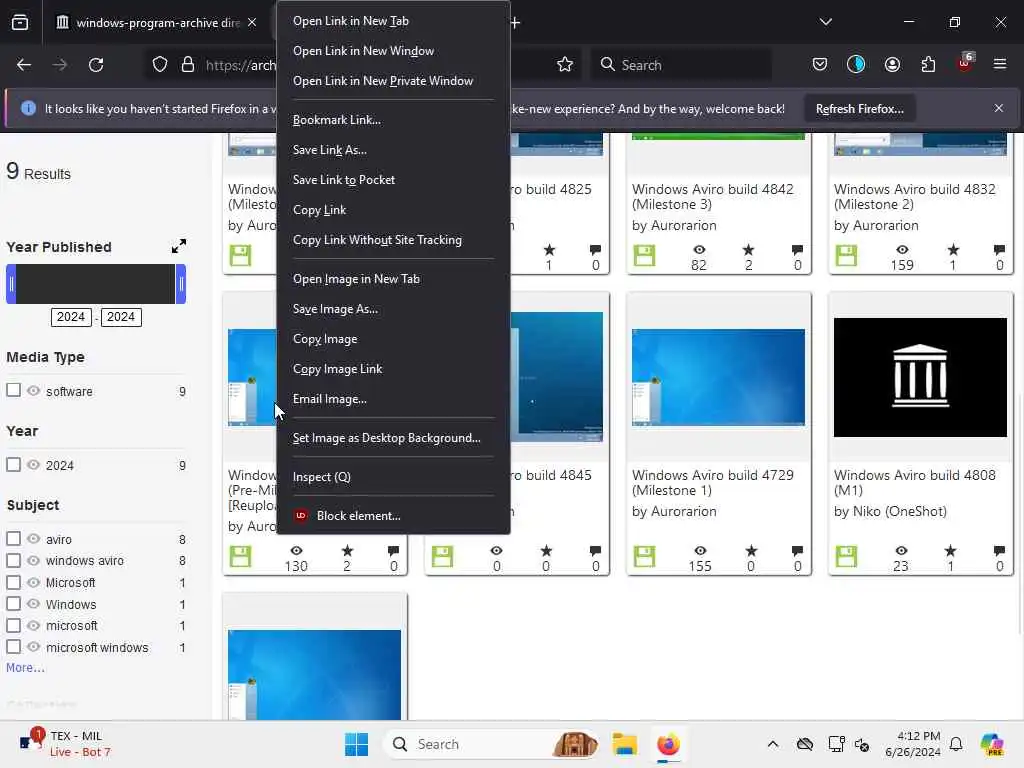Viewport: 1024px width, 768px height.
Task: Click the Refresh Firefox button
Action: pyautogui.click(x=859, y=109)
